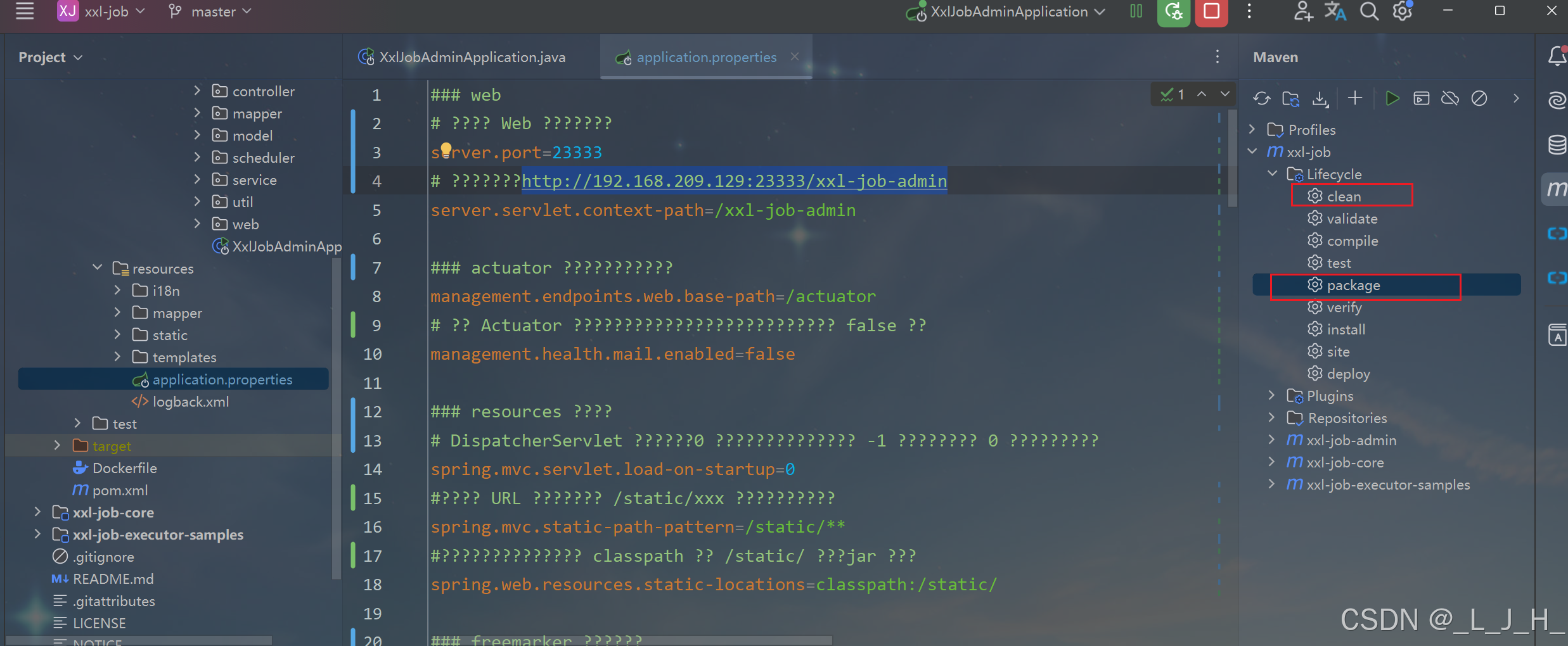Collapse the xxl-job Maven node
1568x646 pixels.
point(1252,151)
